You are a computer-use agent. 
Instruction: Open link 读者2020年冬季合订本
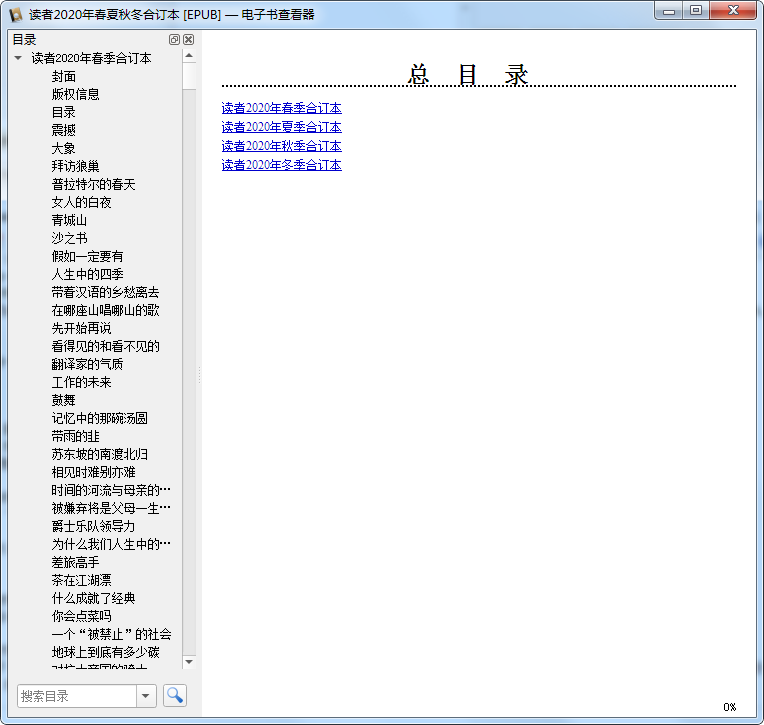(281, 165)
